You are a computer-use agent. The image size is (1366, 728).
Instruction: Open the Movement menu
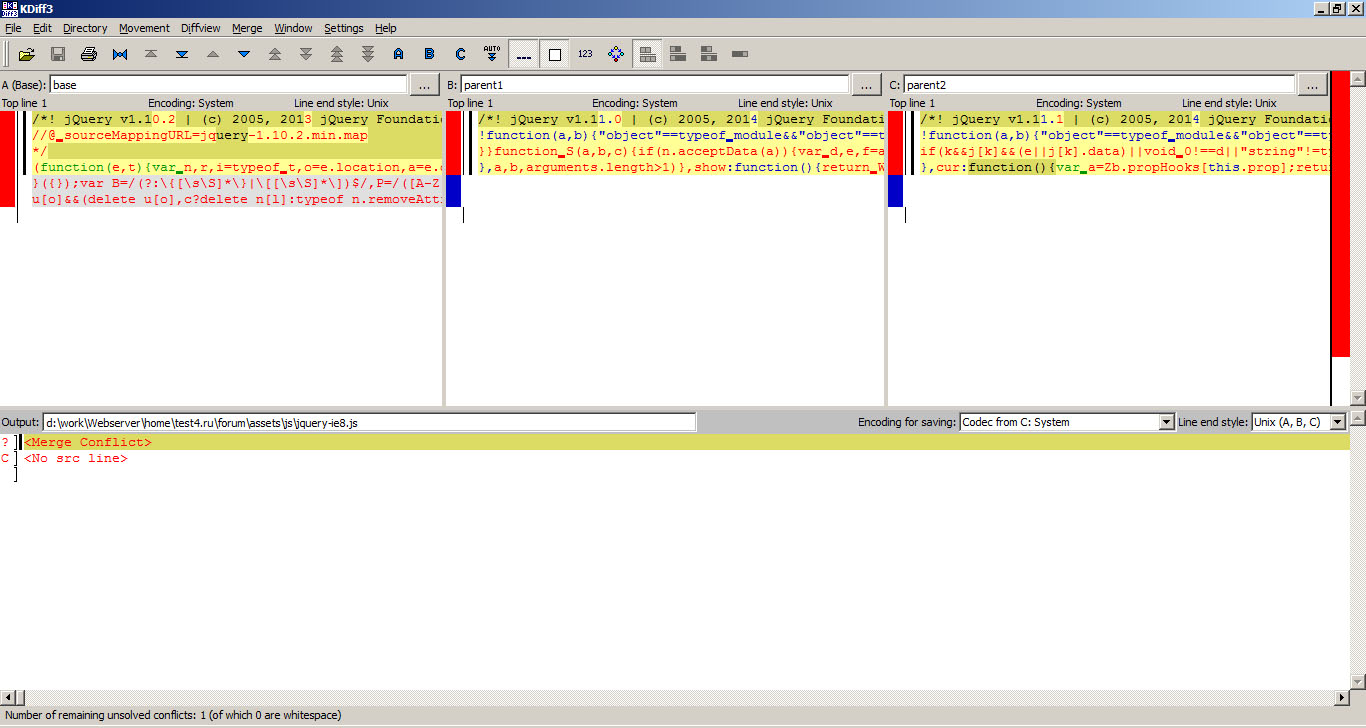[x=144, y=28]
